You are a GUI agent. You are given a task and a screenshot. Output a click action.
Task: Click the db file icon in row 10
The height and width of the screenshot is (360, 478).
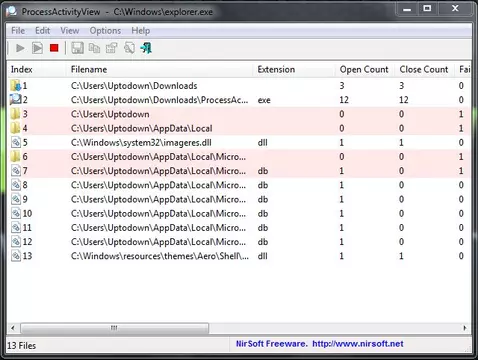(16, 213)
